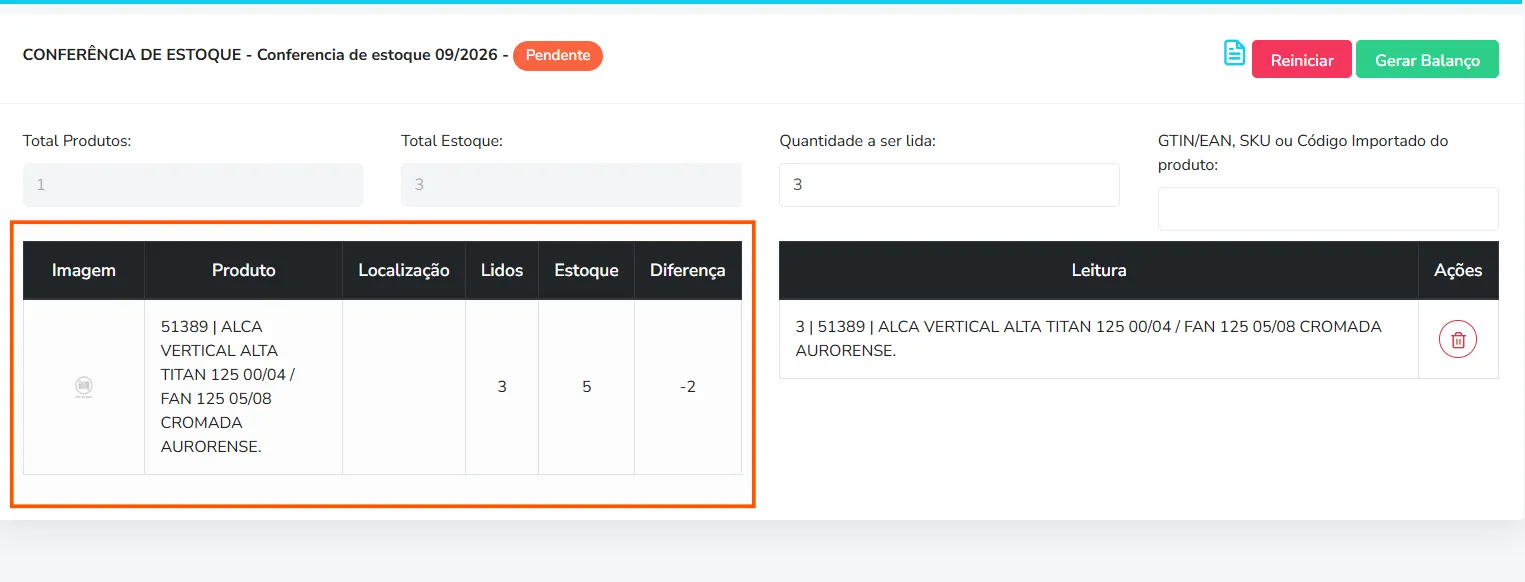Delete the 51389 reading entry
The width and height of the screenshot is (1525, 582).
(x=1458, y=339)
